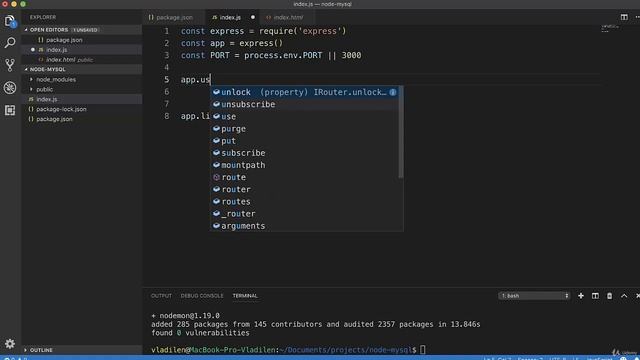Expand the public folder
This screenshot has height=360, width=640.
pyautogui.click(x=82, y=89)
